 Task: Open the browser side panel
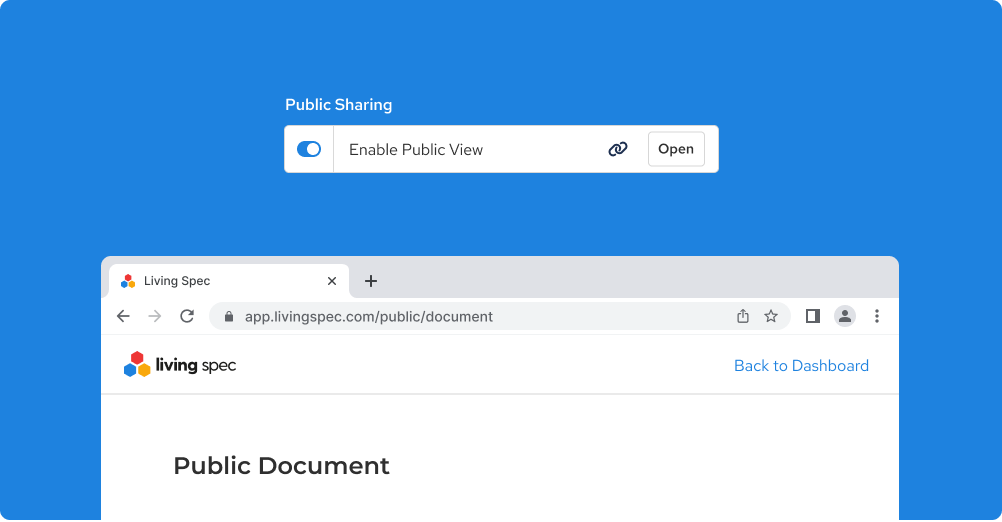pyautogui.click(x=813, y=316)
